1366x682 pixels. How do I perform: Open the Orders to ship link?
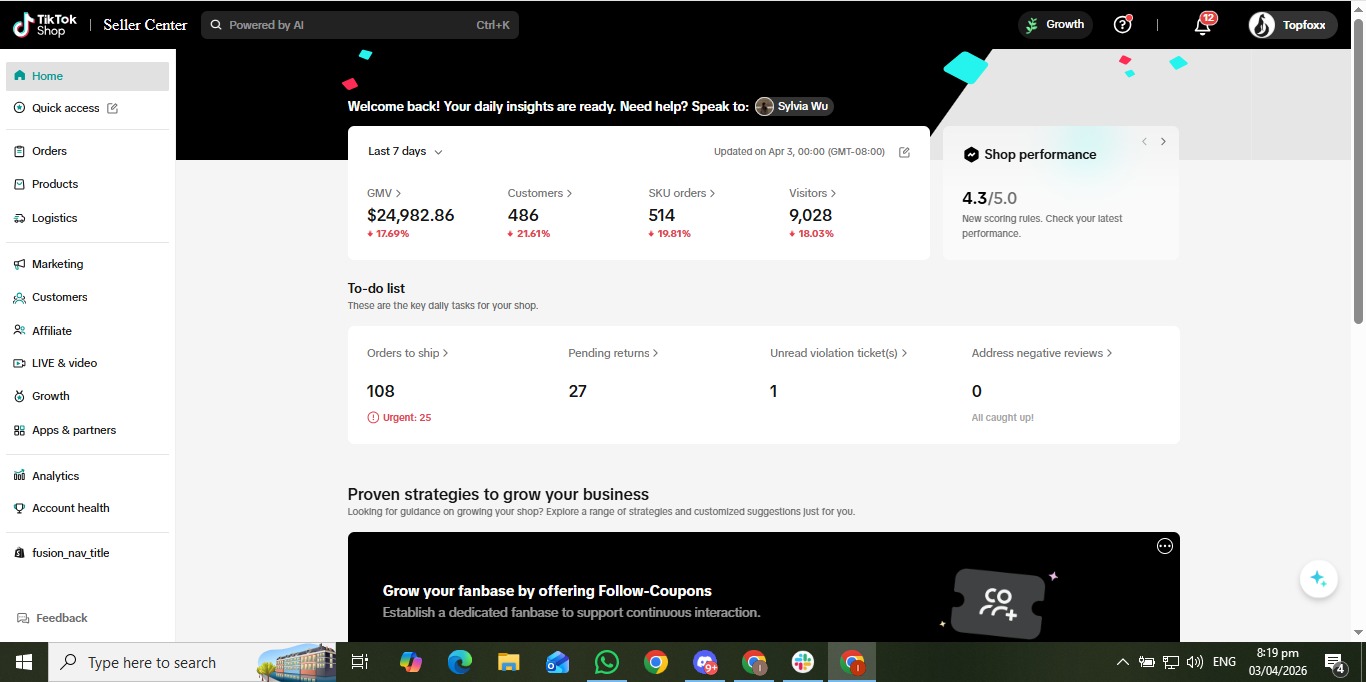point(407,353)
